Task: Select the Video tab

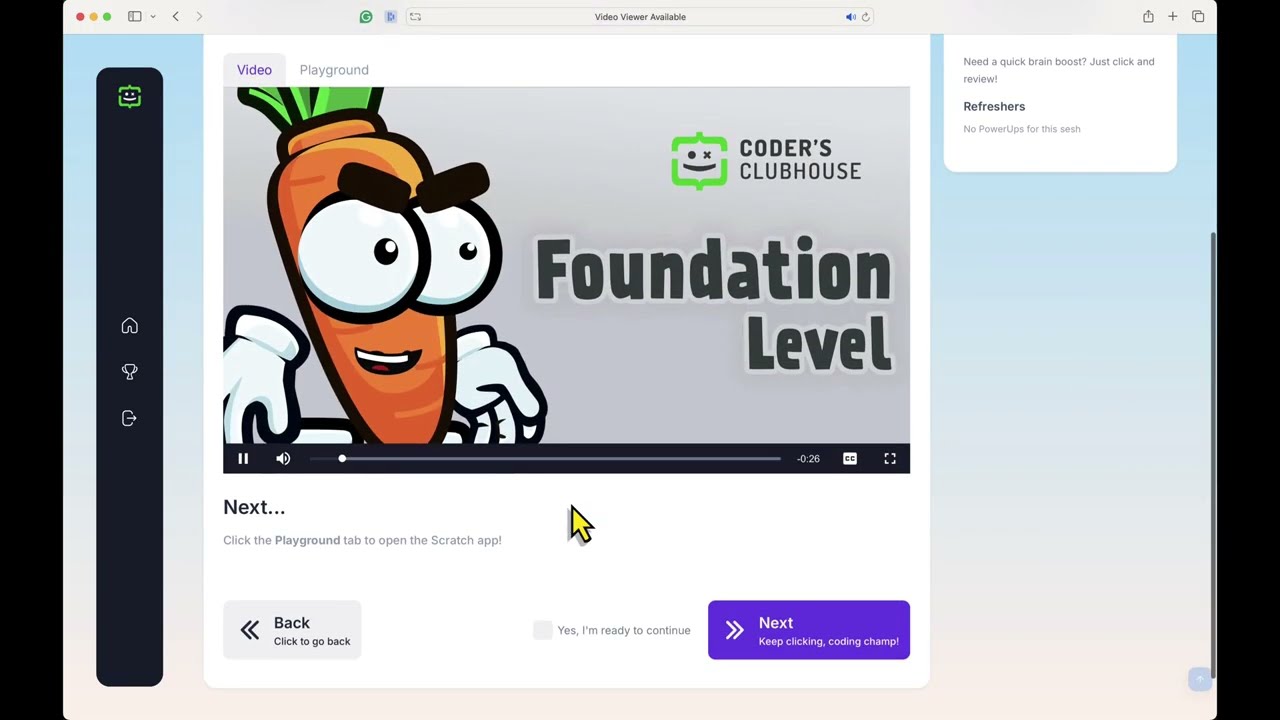Action: [254, 70]
